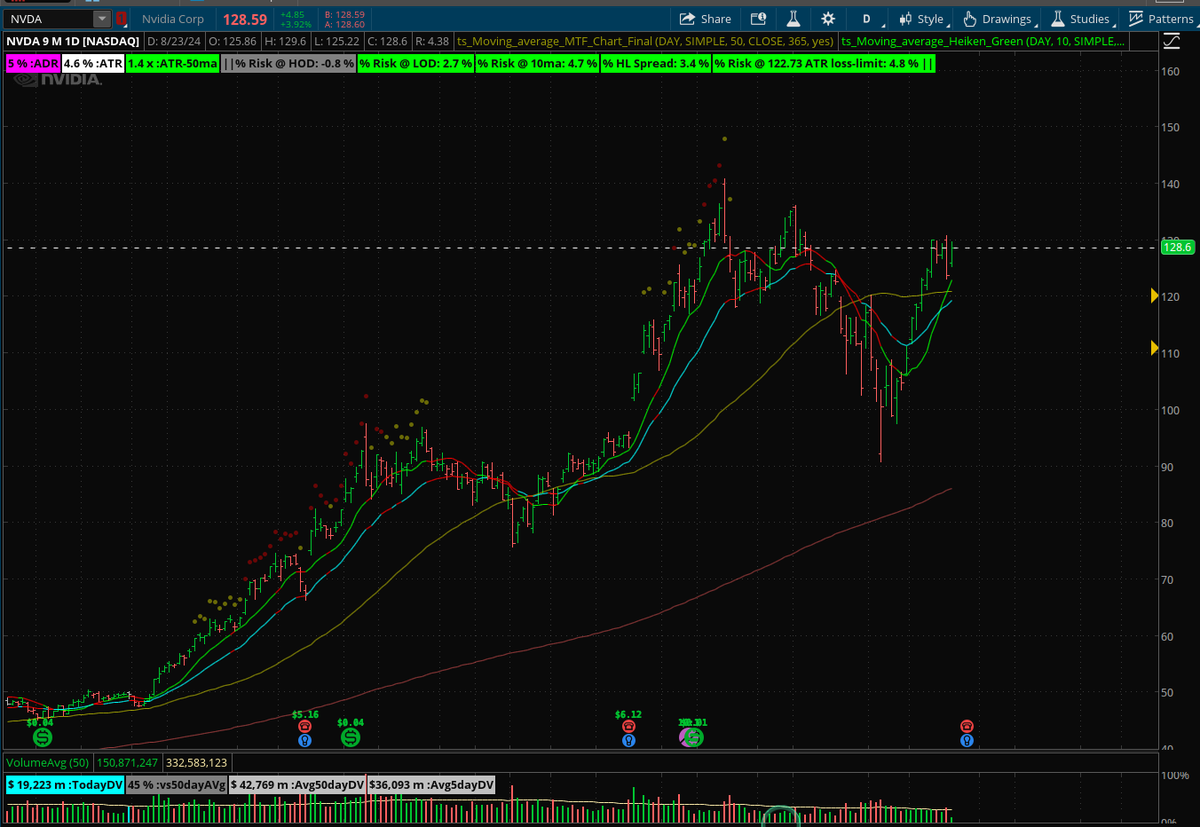
Task: Click the $36,093 m :Avg5dayDV label
Action: (x=432, y=785)
